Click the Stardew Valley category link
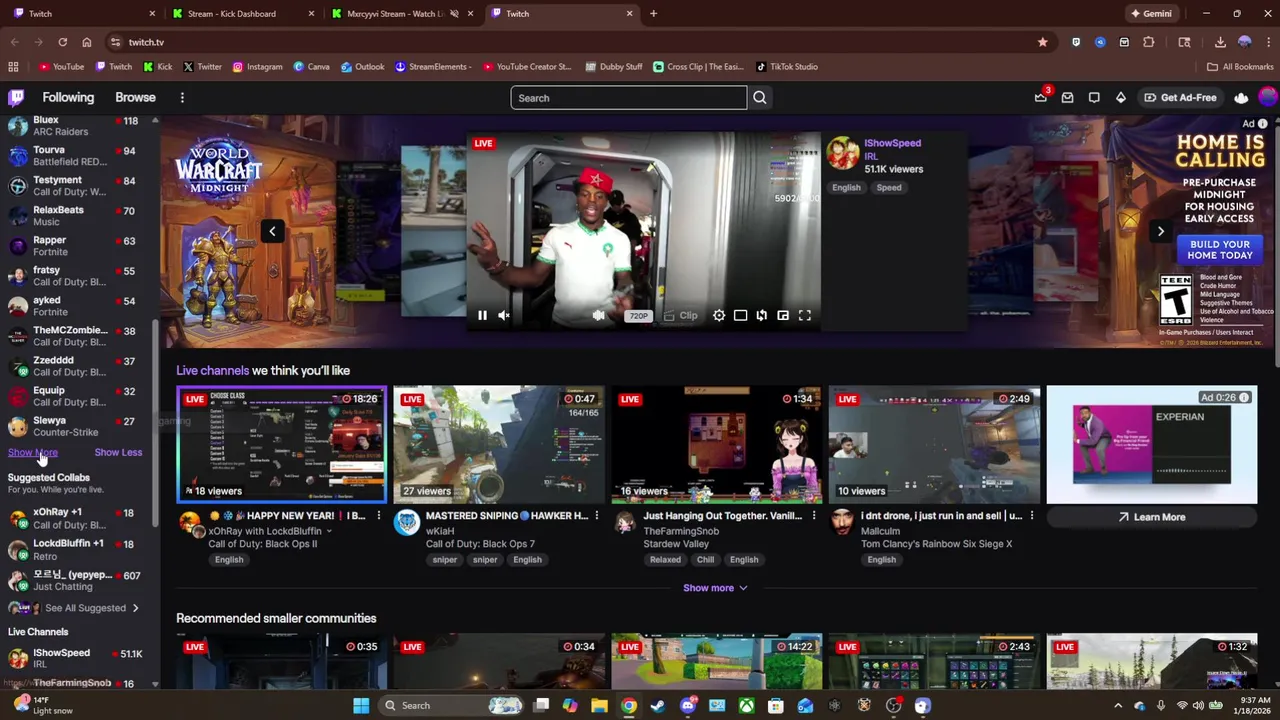 click(676, 544)
